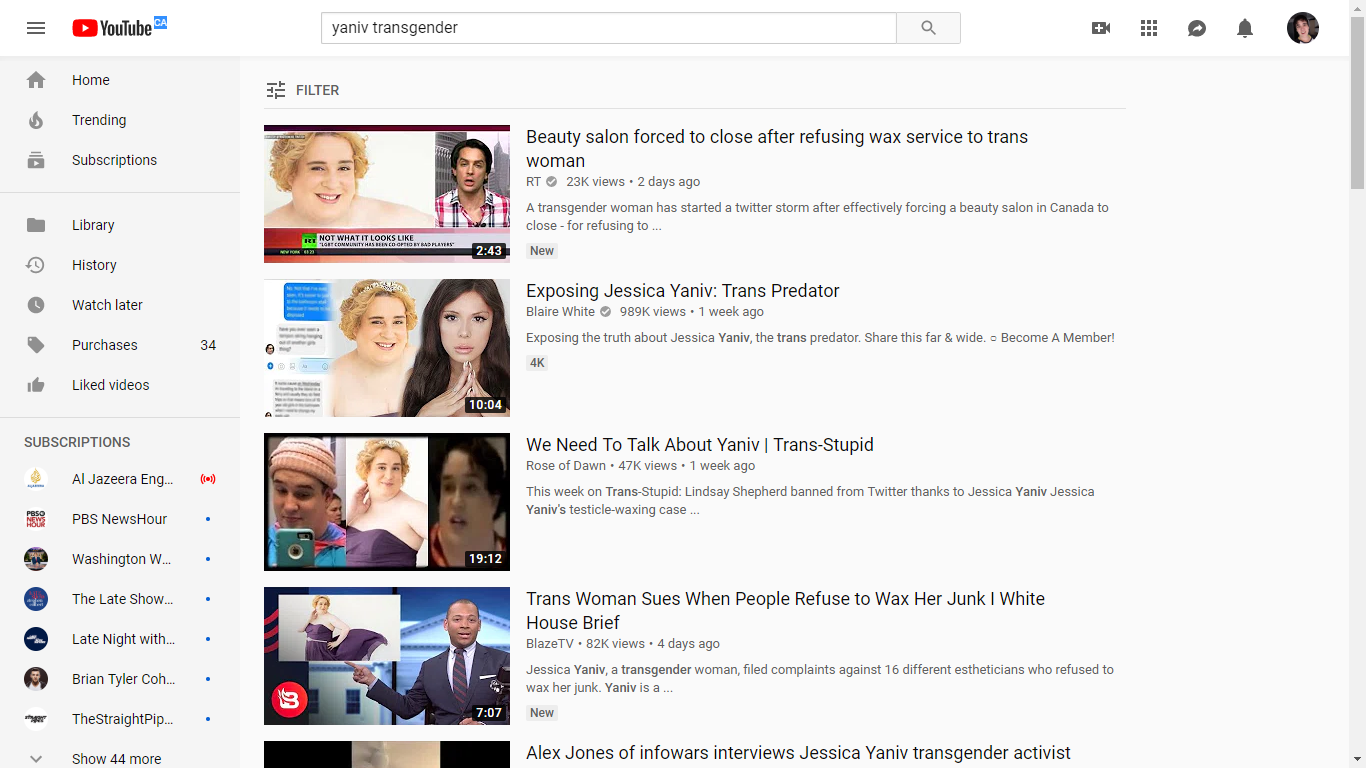Click the search magnifier button
This screenshot has height=768, width=1366.
tap(928, 28)
